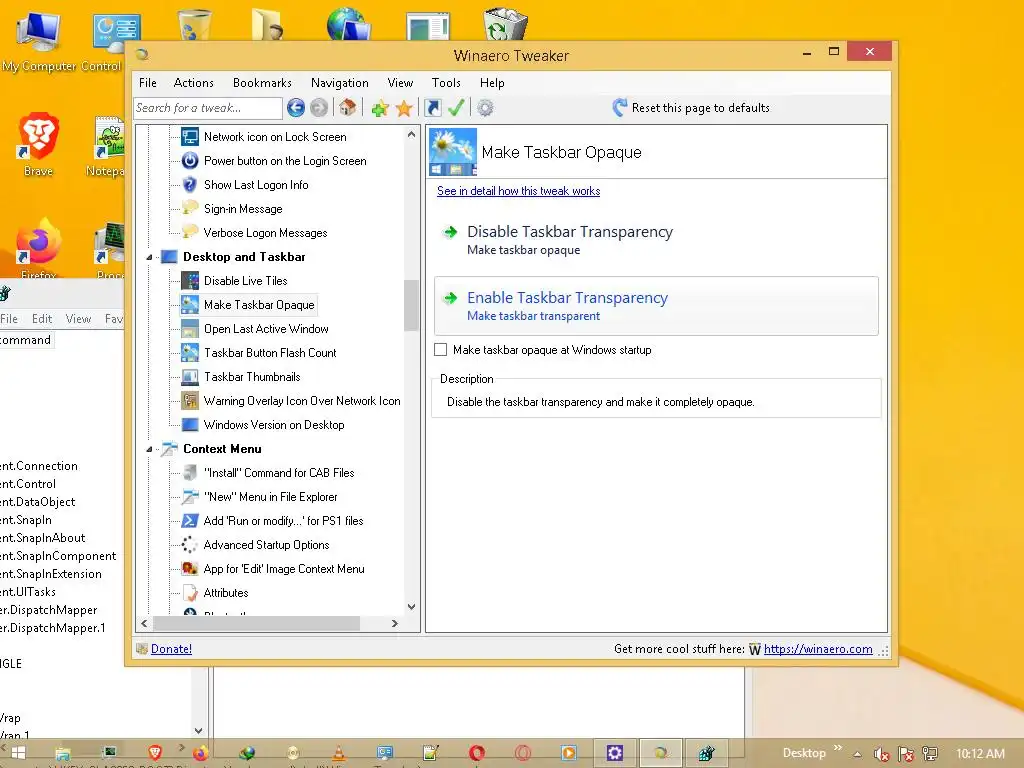
Task: Open the Tools menu
Action: pyautogui.click(x=446, y=83)
